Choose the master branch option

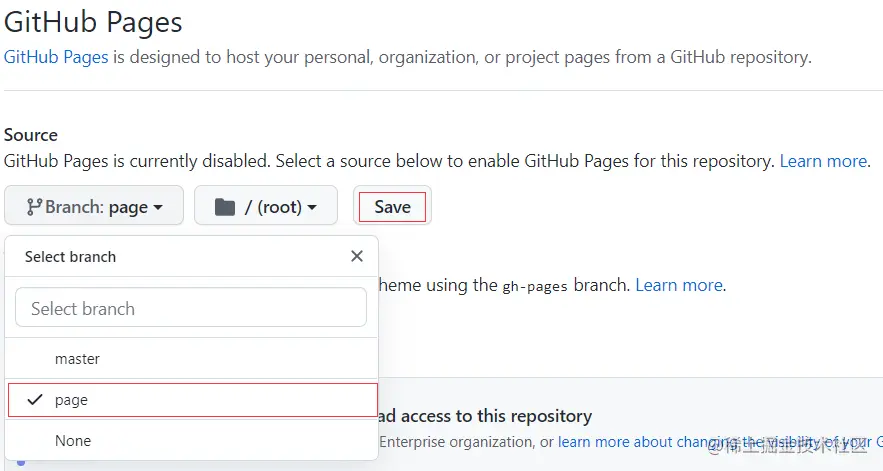(x=191, y=358)
